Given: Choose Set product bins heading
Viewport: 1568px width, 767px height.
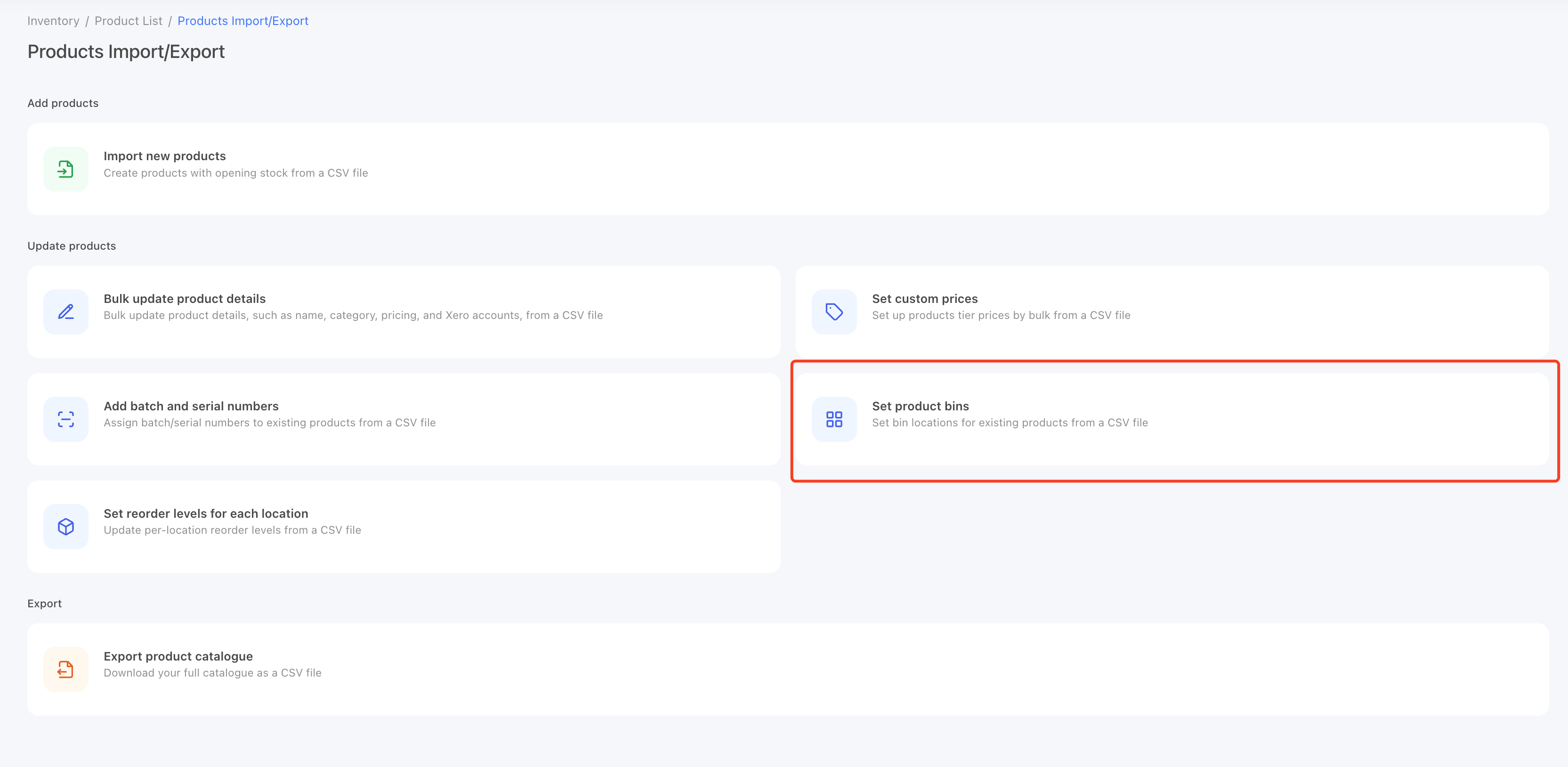Looking at the screenshot, I should tap(921, 406).
